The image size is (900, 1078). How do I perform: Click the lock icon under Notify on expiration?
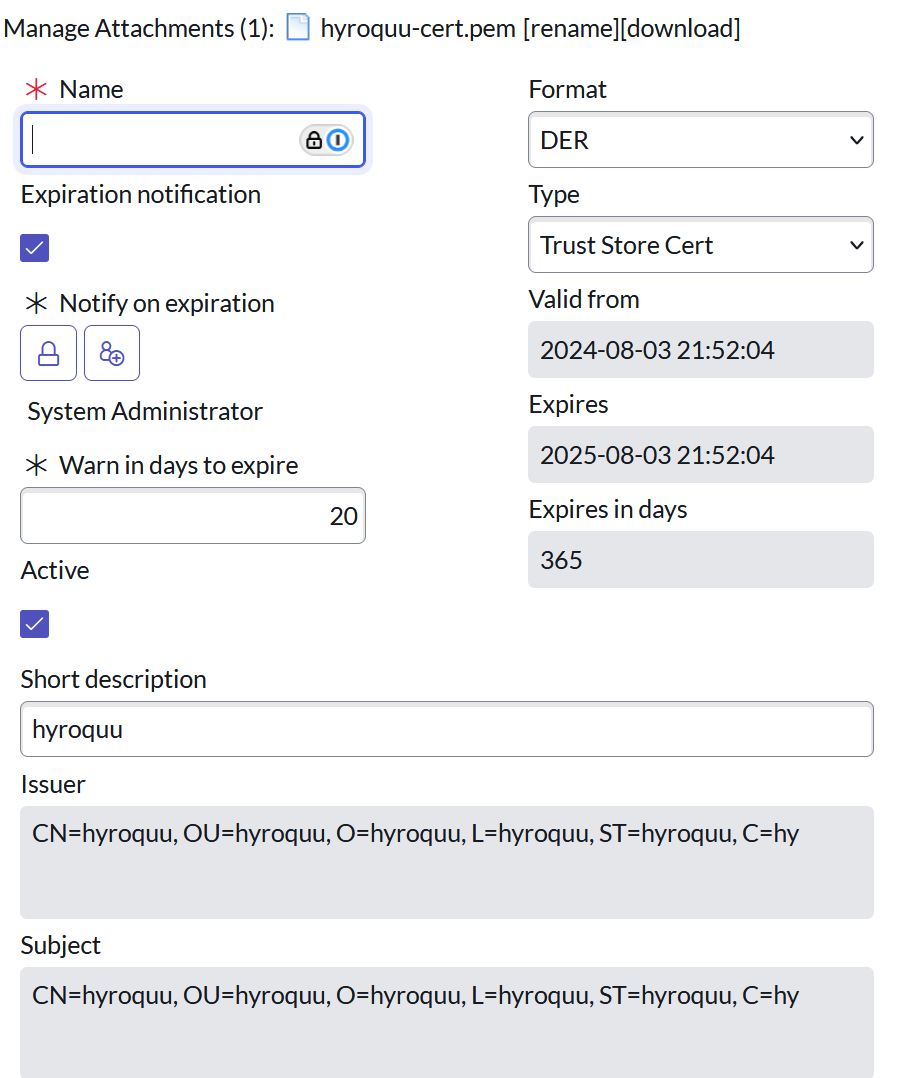[48, 352]
